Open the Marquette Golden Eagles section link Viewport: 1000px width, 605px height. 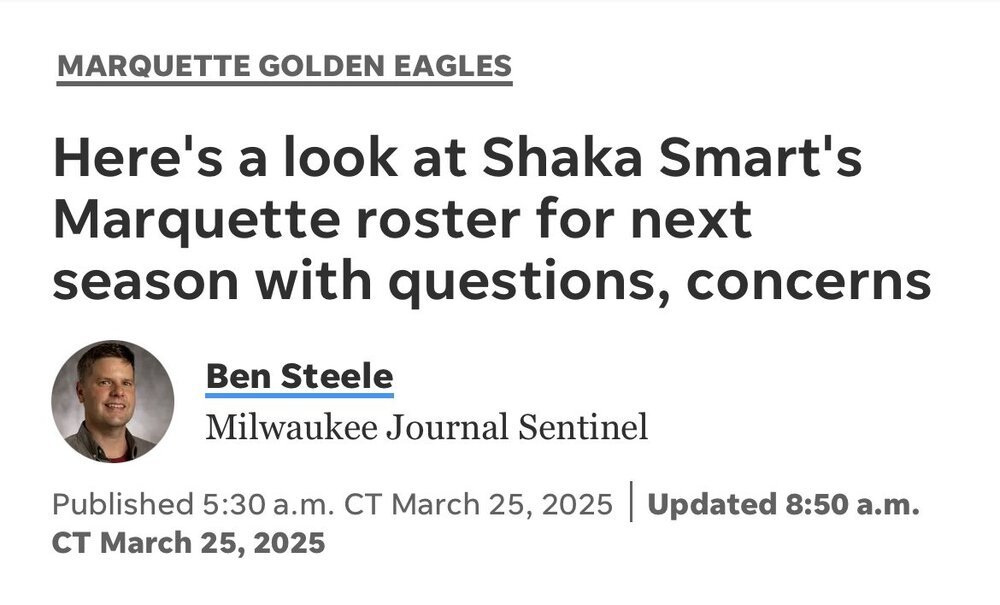coord(284,66)
